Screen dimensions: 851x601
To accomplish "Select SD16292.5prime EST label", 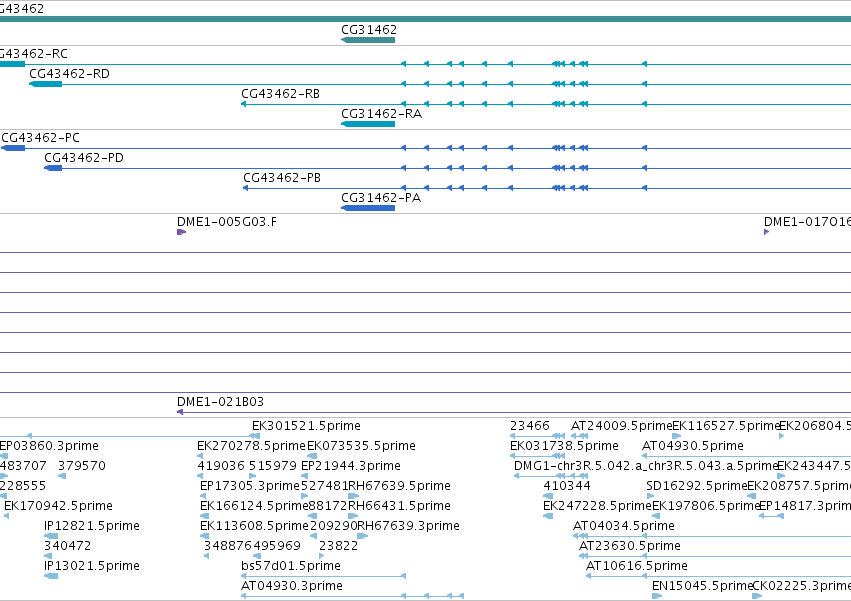I will click(697, 486).
